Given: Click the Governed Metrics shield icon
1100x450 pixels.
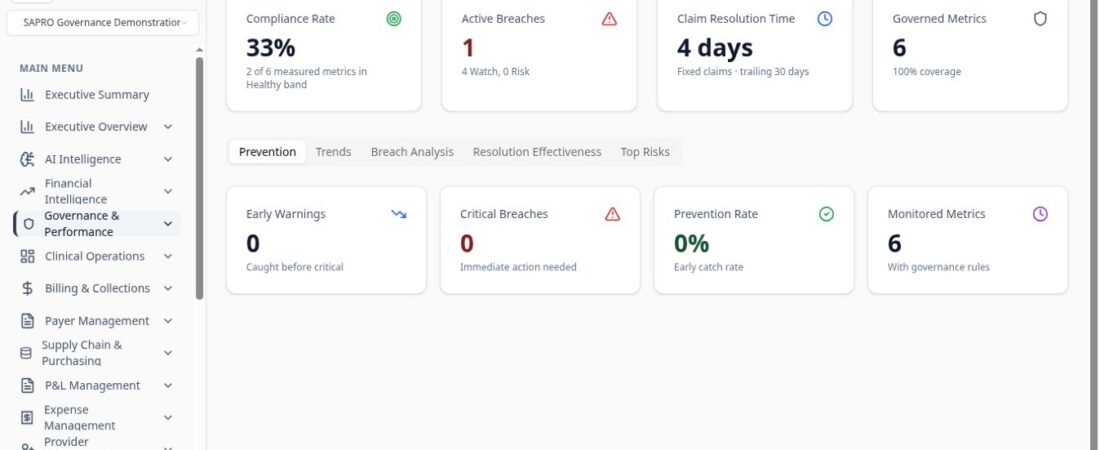Looking at the screenshot, I should point(1040,19).
